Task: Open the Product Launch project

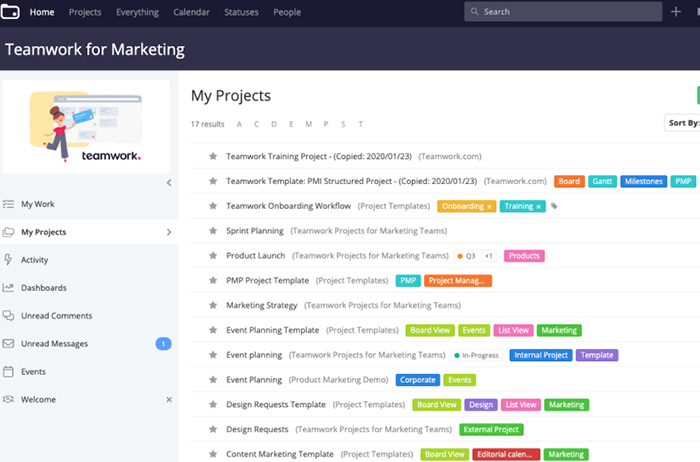Action: click(255, 255)
